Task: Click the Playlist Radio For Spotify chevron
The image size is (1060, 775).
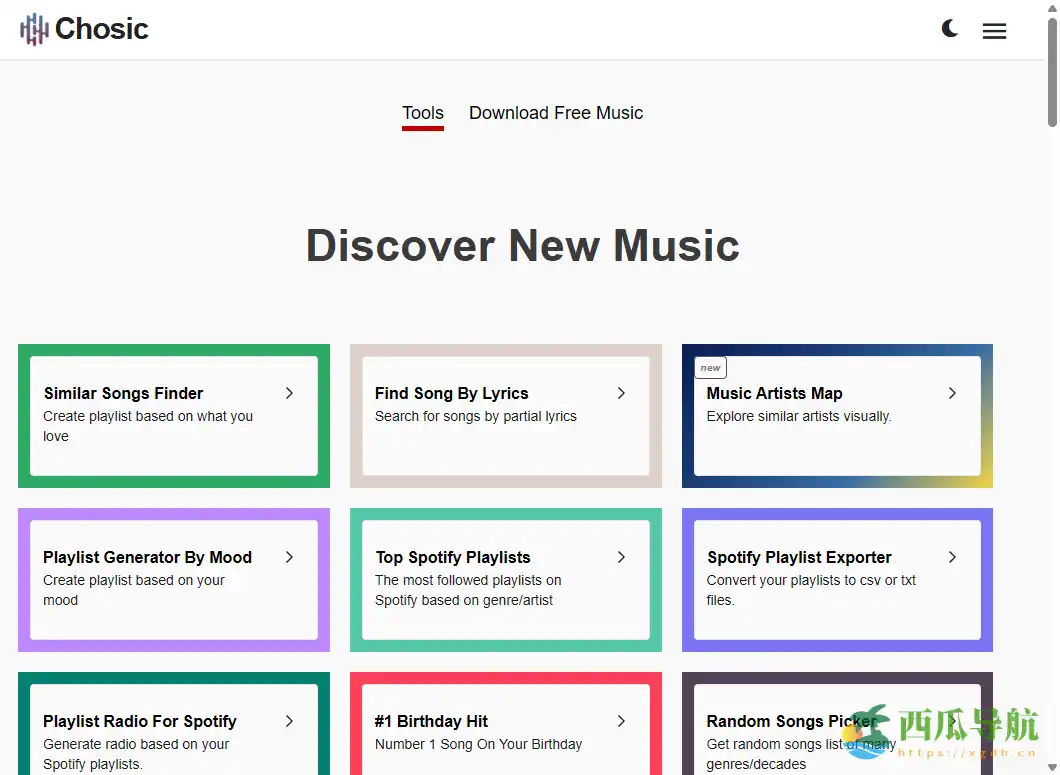Action: (289, 721)
